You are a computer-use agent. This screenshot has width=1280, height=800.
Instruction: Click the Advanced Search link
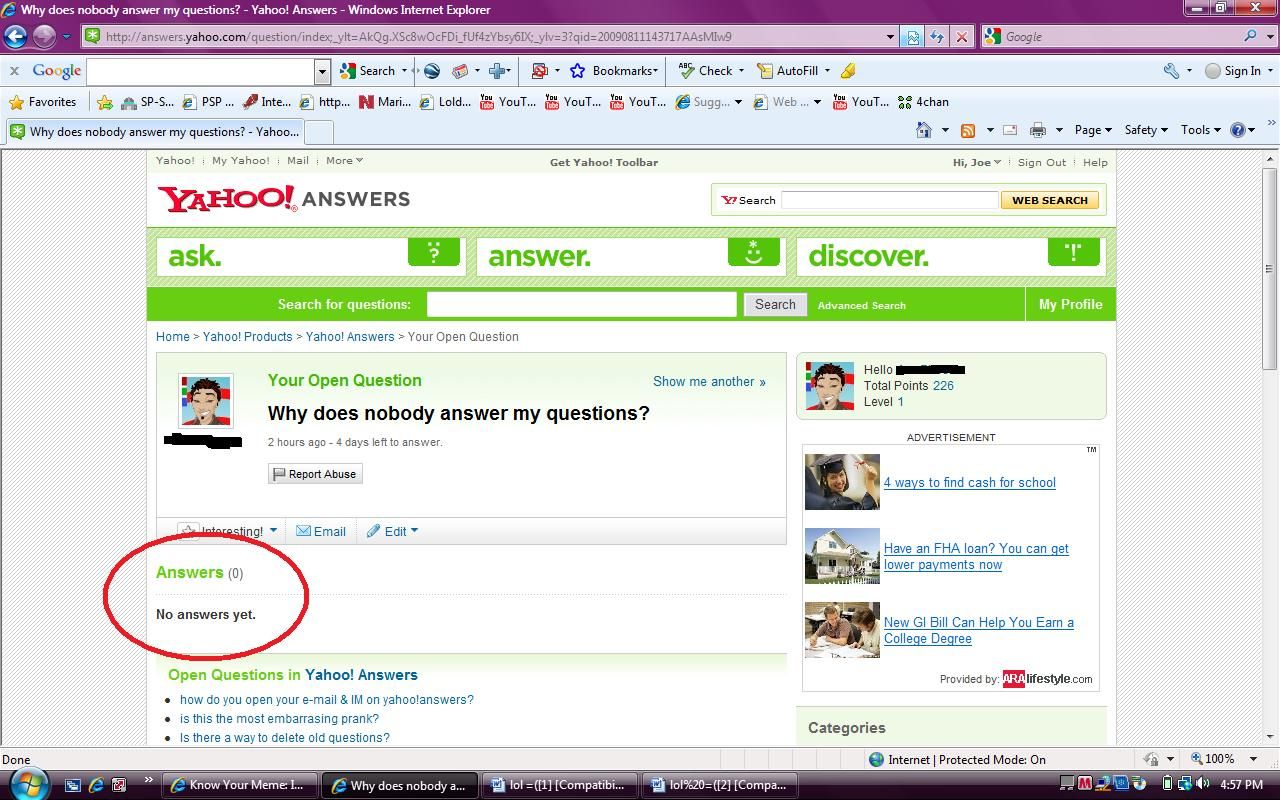[x=861, y=305]
